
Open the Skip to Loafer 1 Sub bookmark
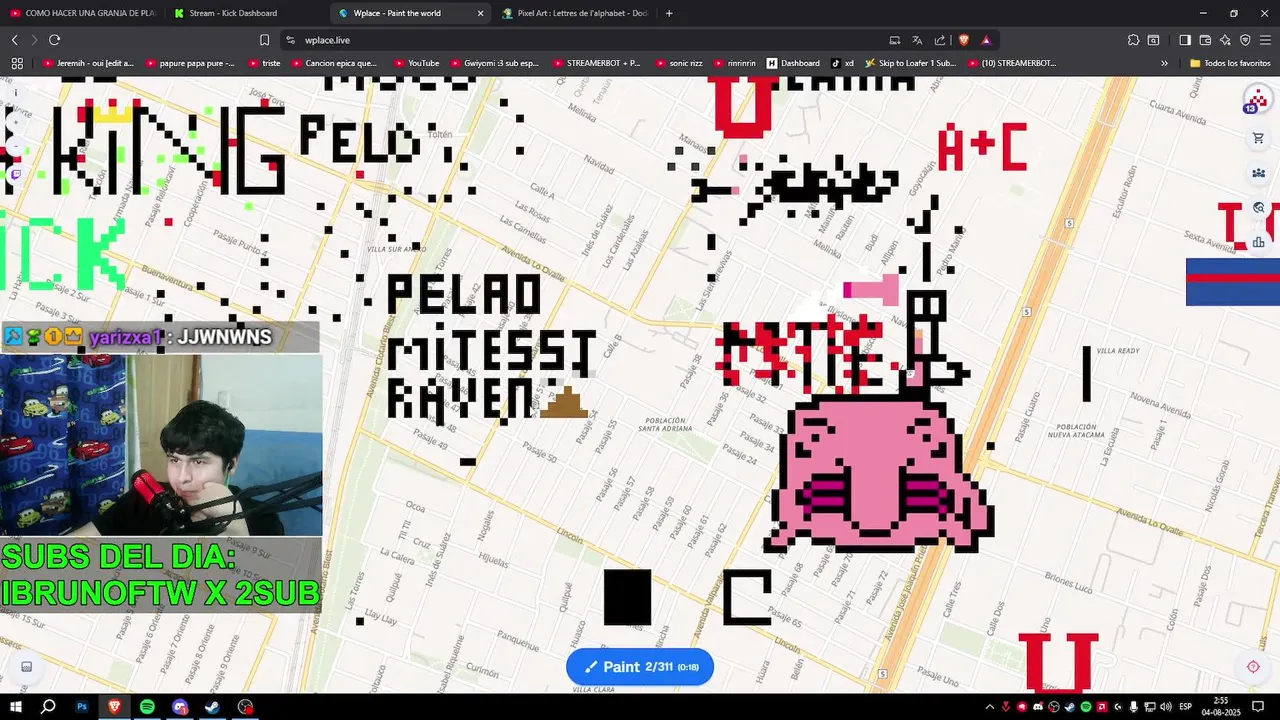(x=911, y=63)
